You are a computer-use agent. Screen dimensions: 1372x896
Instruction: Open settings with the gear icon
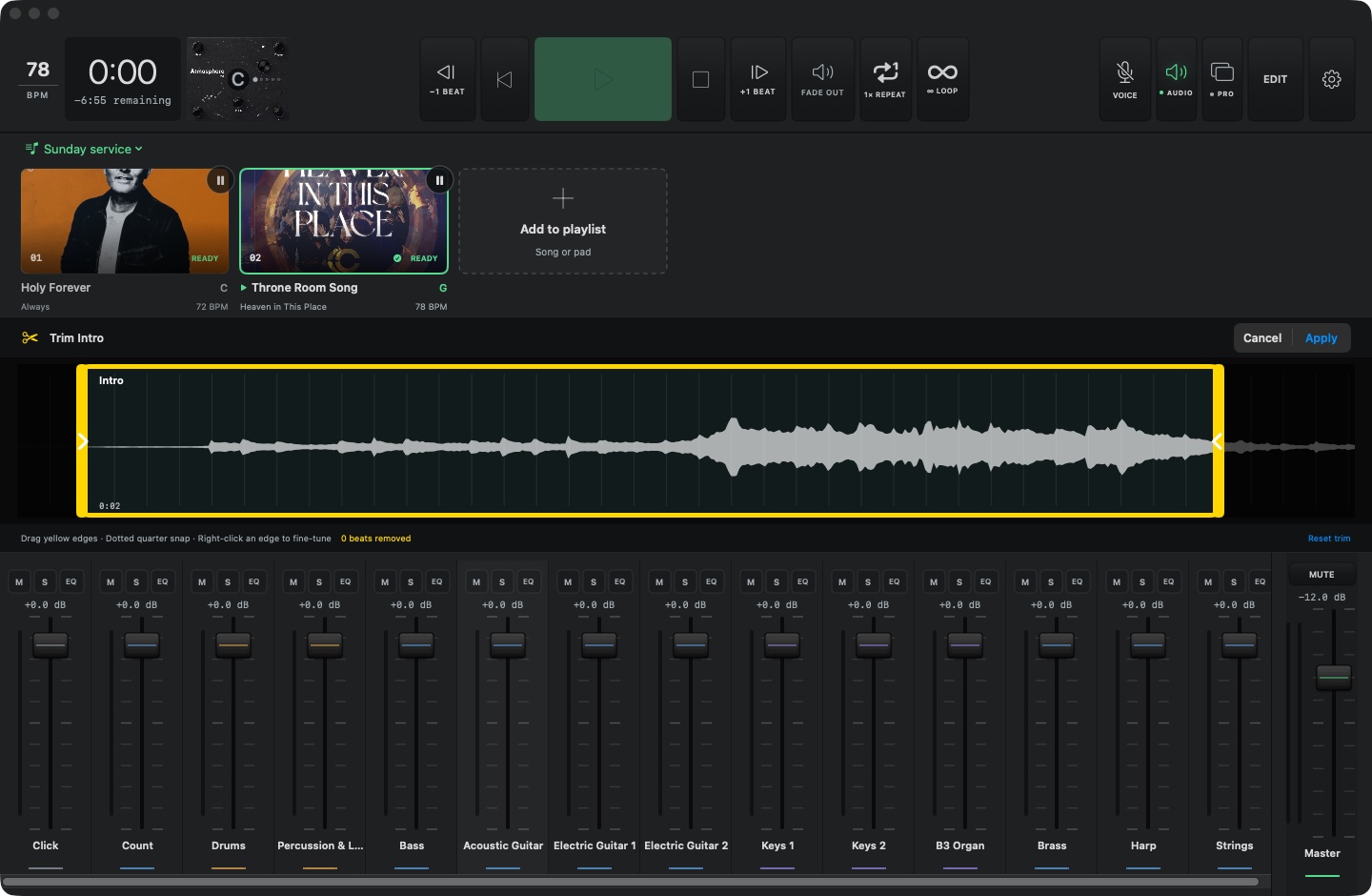(x=1332, y=79)
